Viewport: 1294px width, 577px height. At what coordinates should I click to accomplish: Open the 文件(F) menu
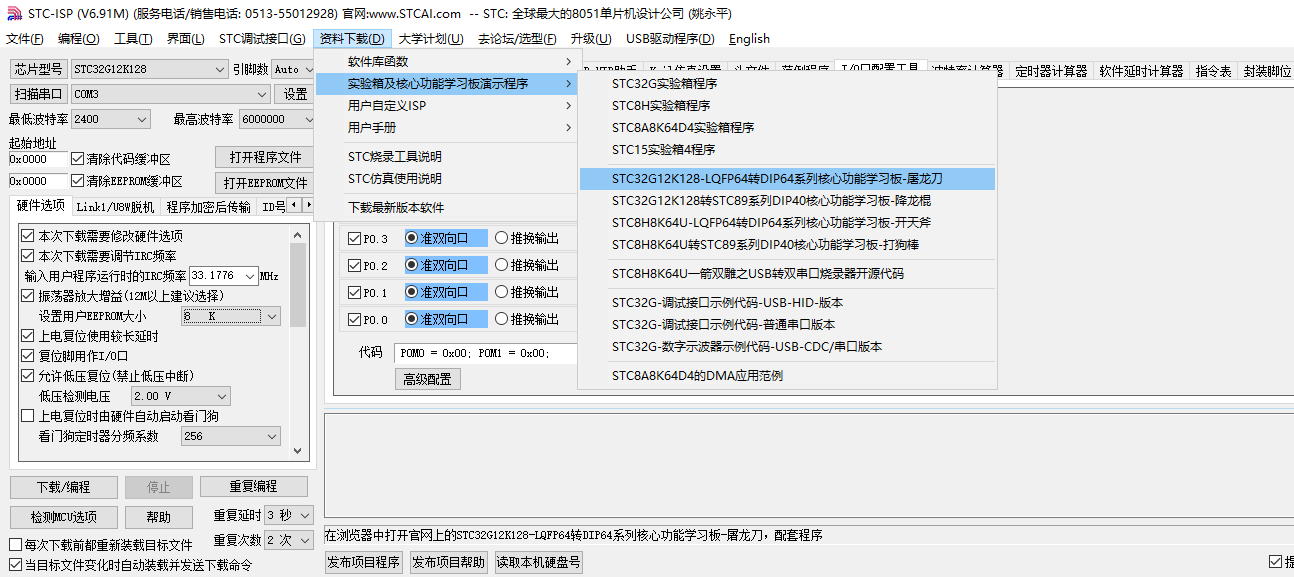tap(25, 39)
